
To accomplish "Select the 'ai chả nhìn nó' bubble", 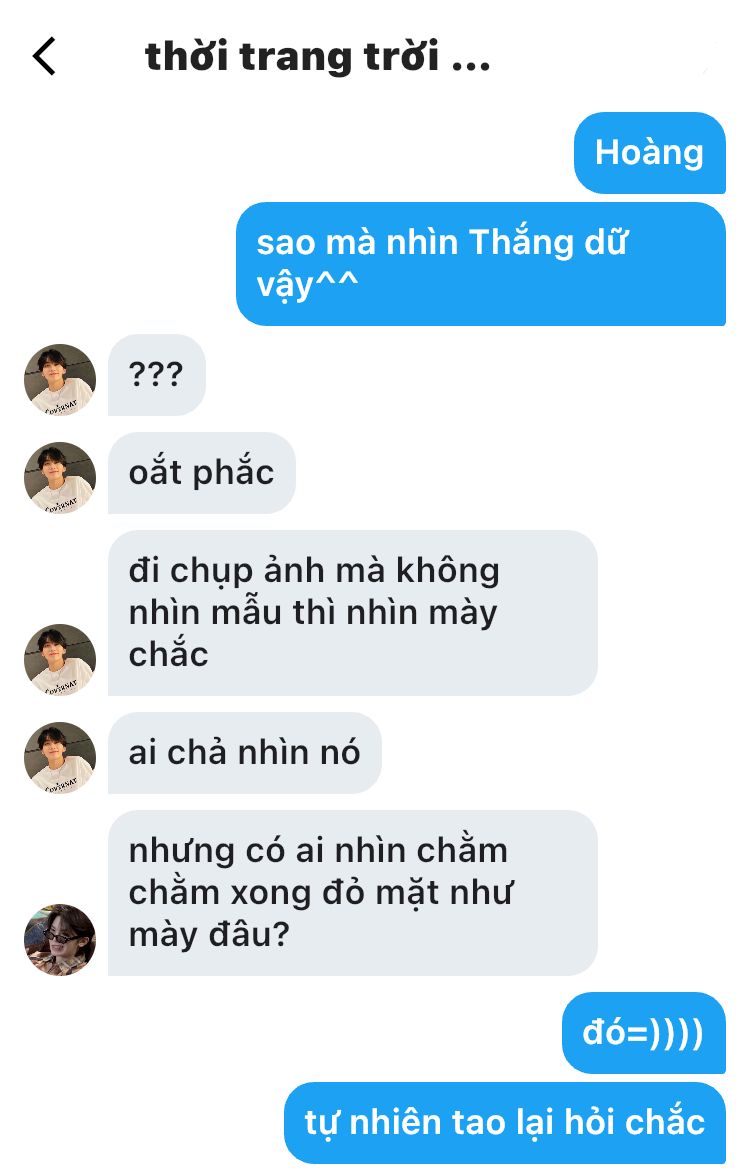I will (x=244, y=753).
